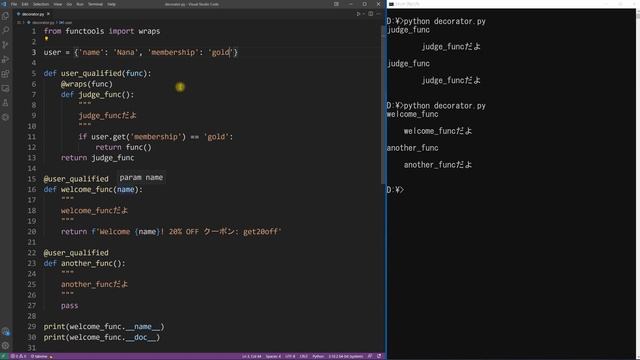This screenshot has height=360, width=640.
Task: Open the Run menu
Action: (x=80, y=4)
